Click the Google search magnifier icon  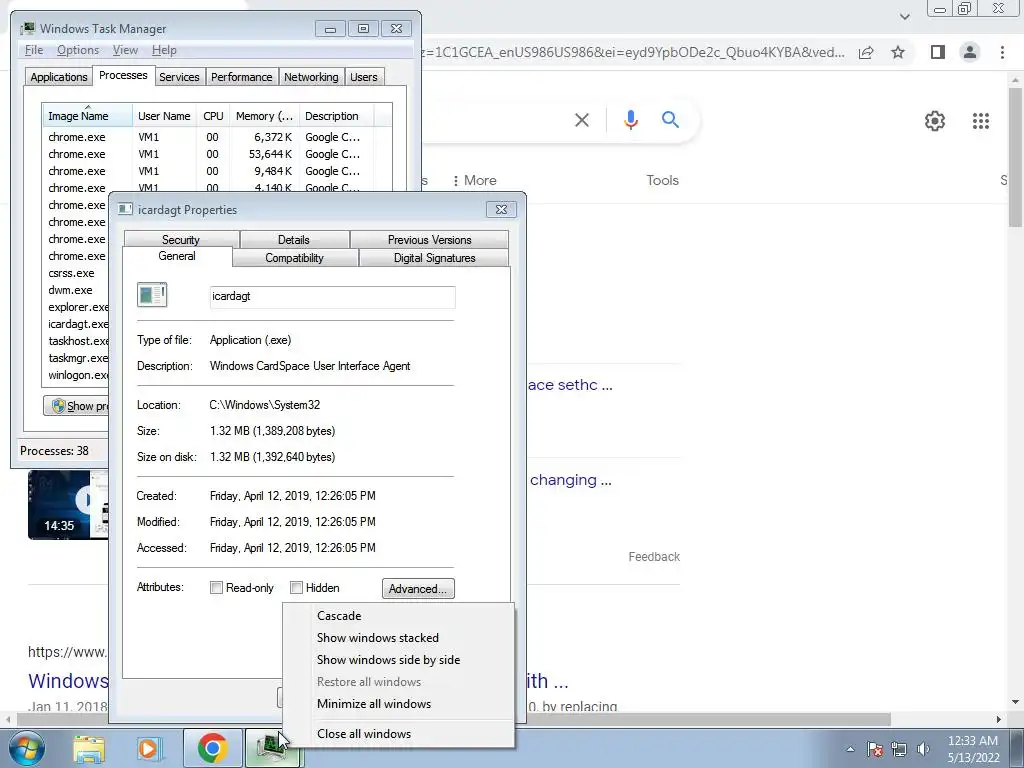(670, 120)
